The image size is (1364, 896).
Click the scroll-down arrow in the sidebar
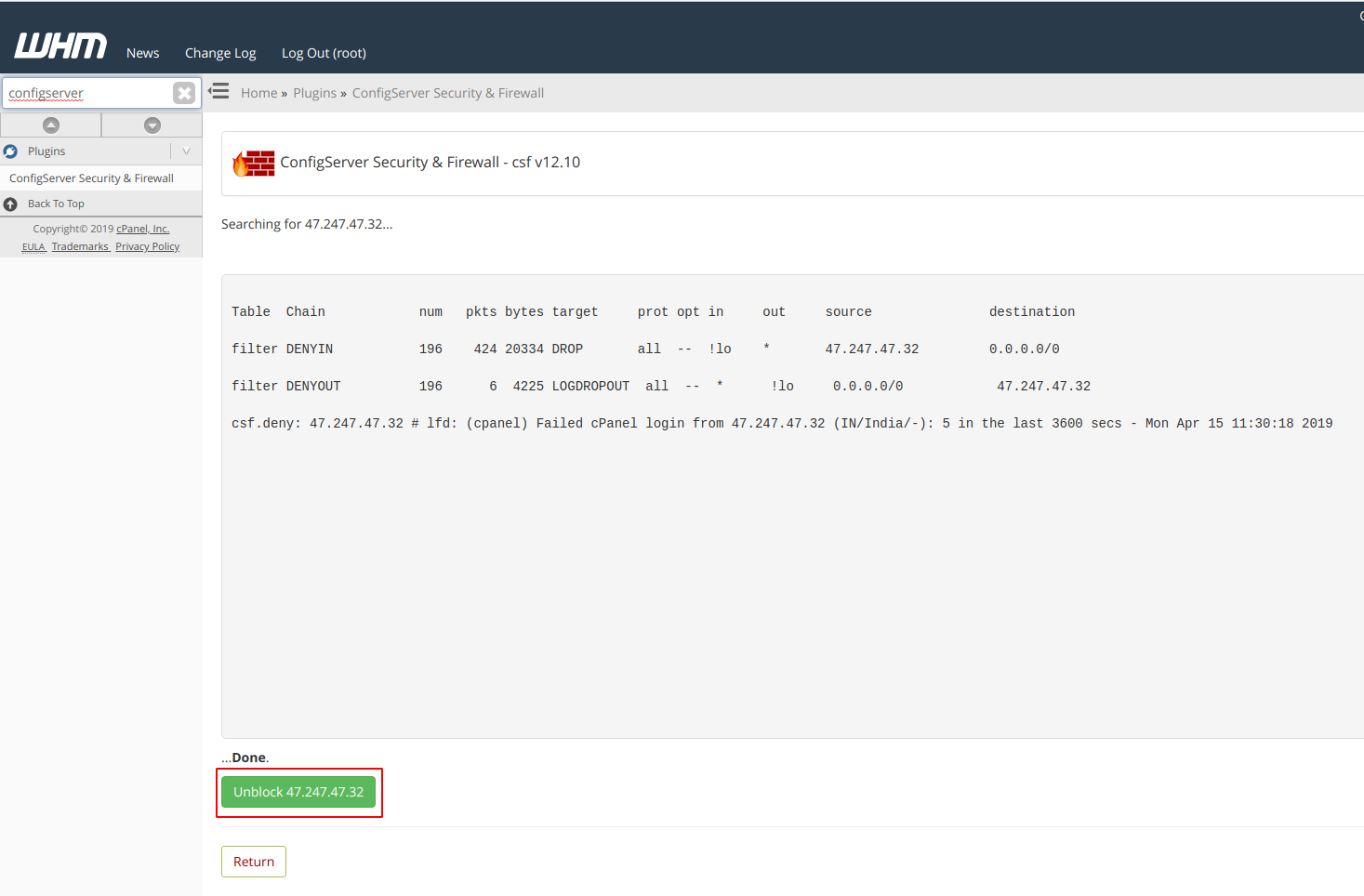click(152, 124)
